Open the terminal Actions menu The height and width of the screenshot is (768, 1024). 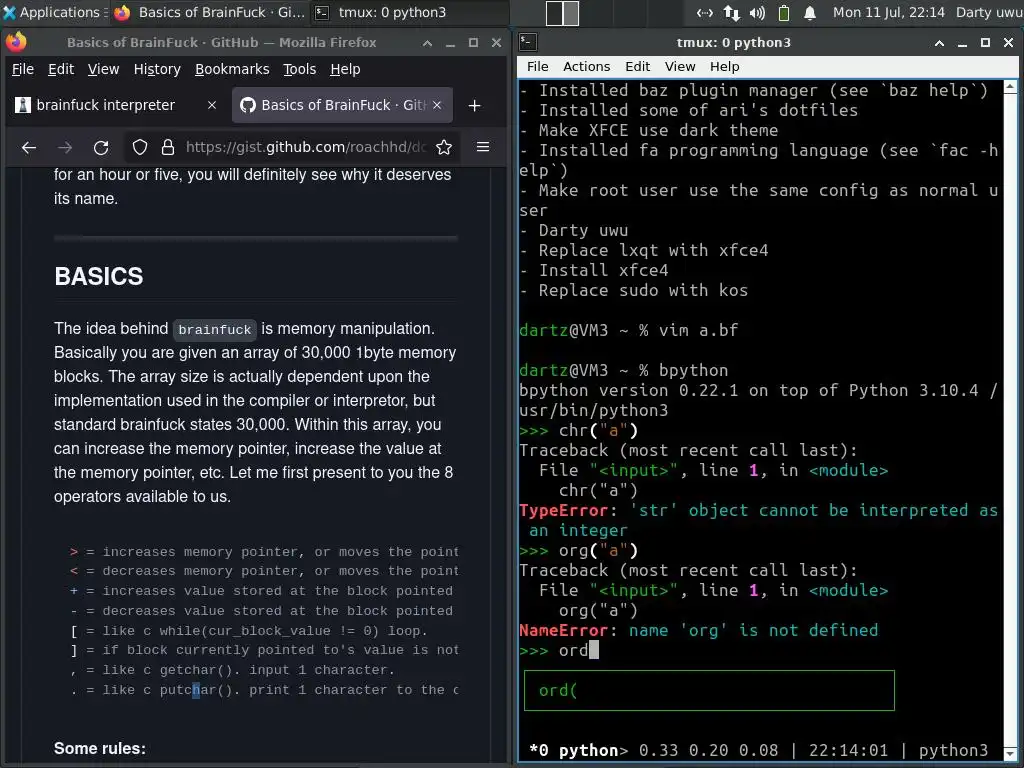point(586,67)
